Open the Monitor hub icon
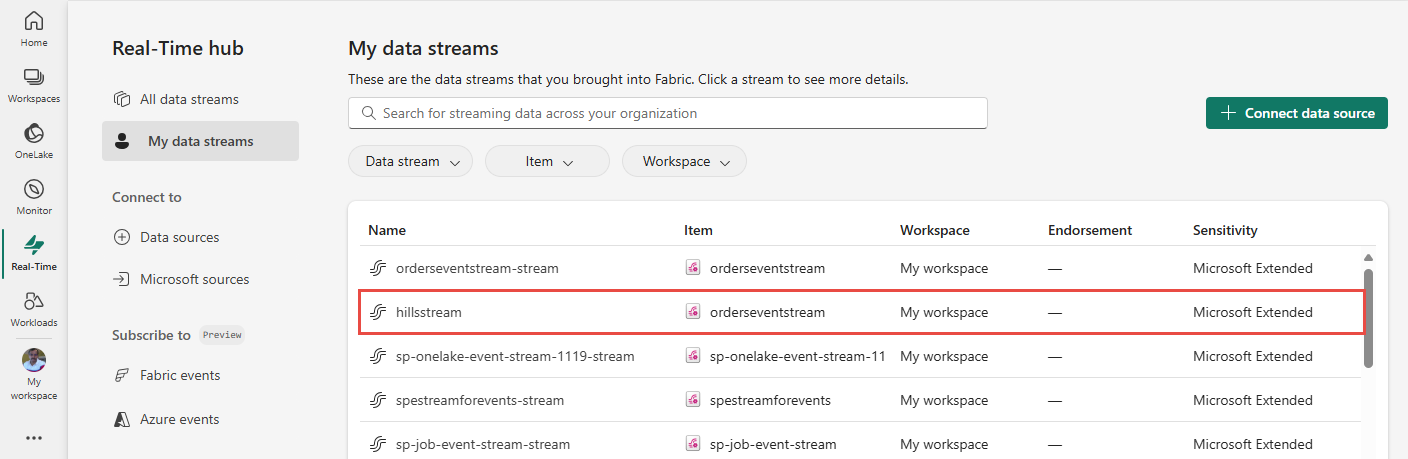The height and width of the screenshot is (459, 1408). [33, 196]
